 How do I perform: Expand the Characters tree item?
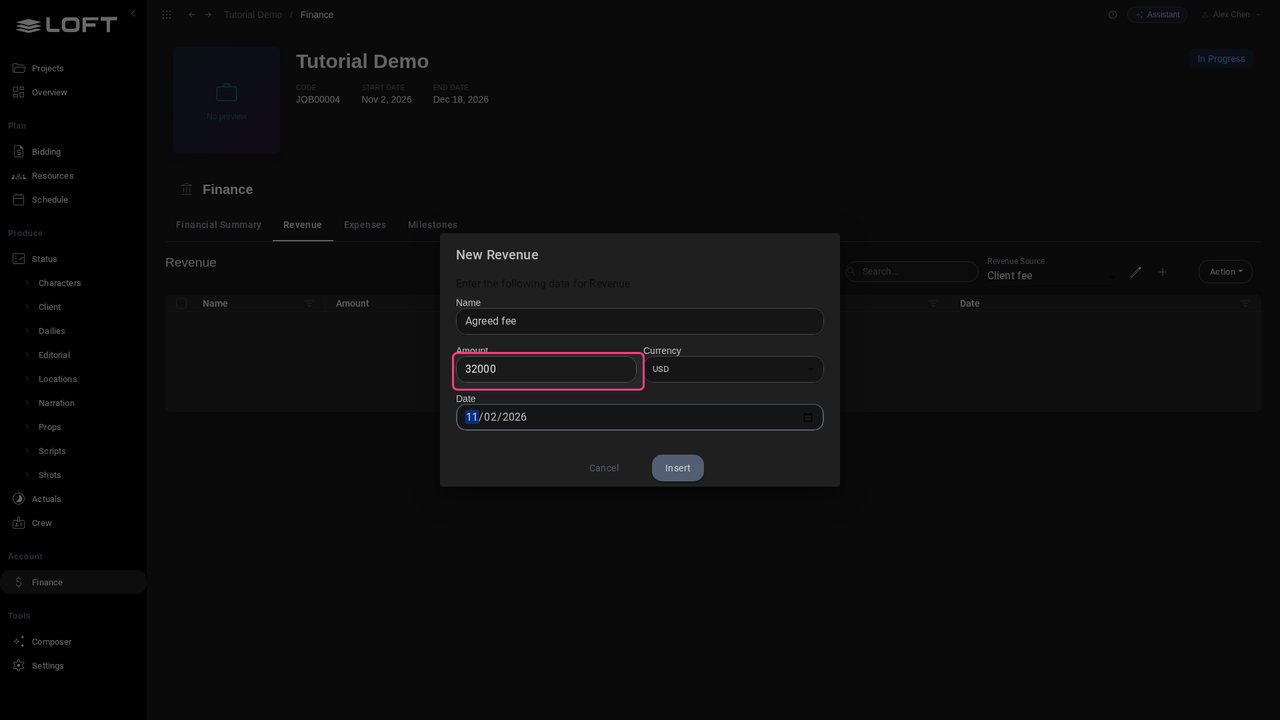point(27,283)
